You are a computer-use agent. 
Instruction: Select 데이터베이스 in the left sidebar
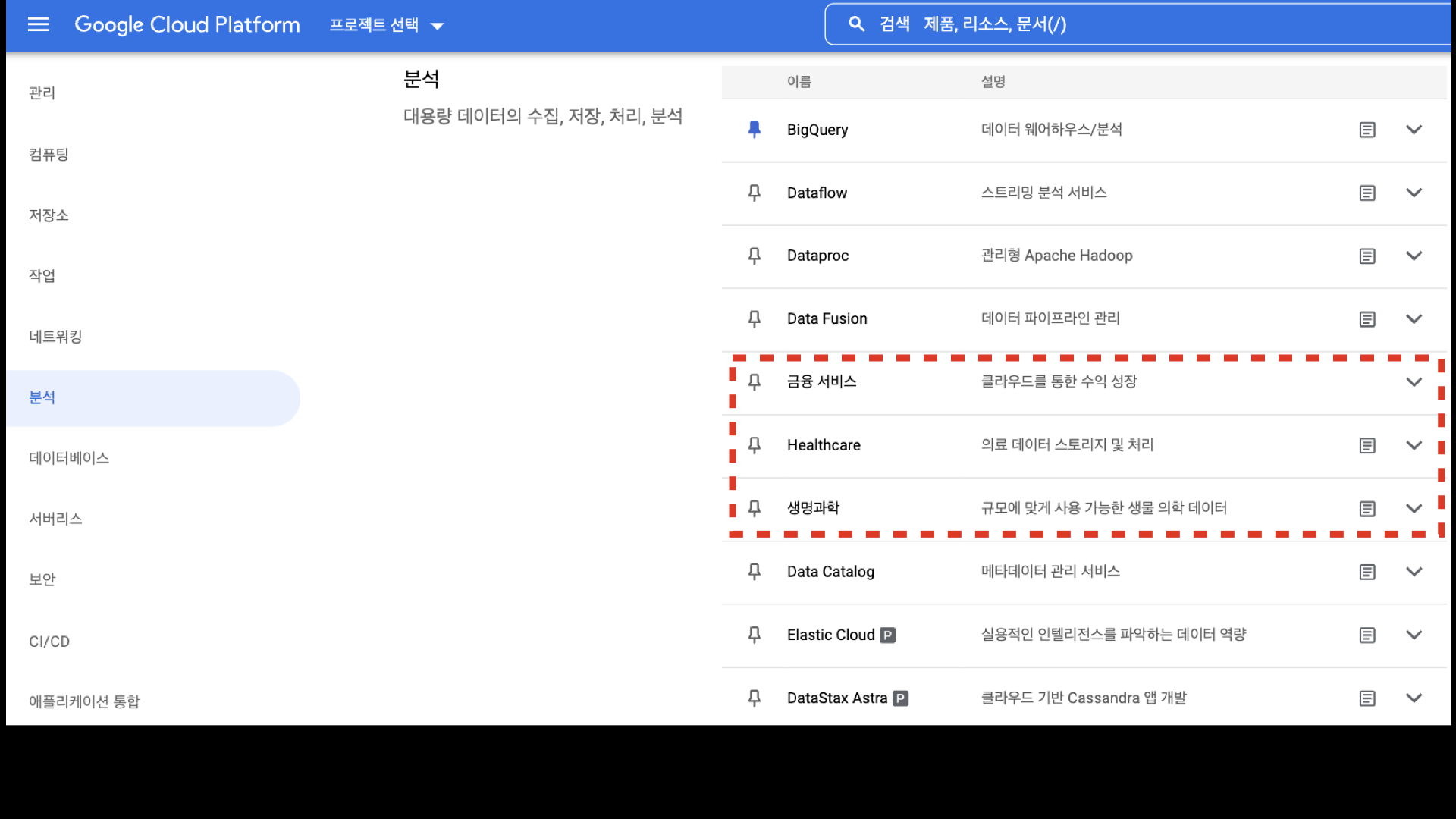point(69,458)
